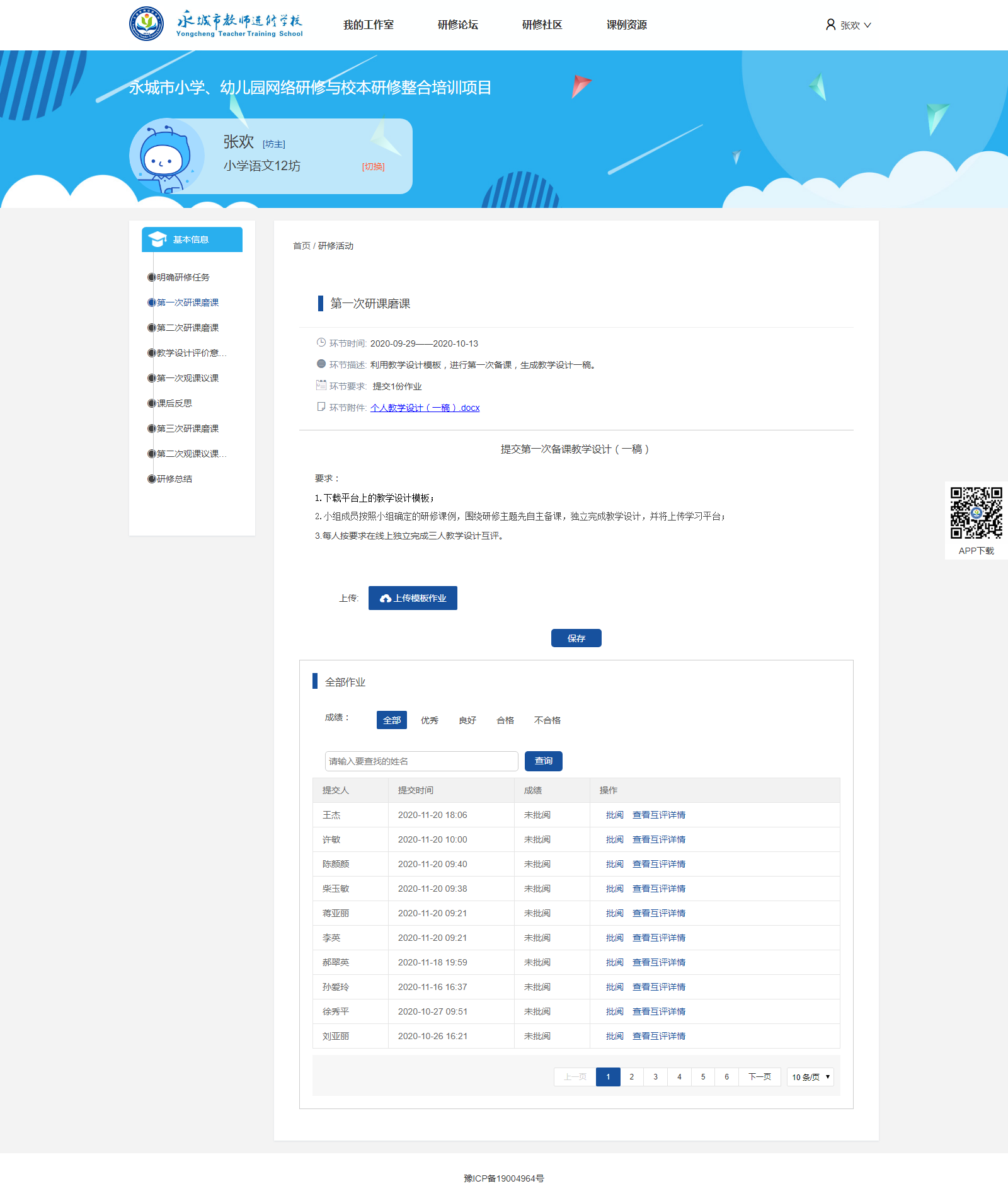Click the name search input field

[x=421, y=761]
